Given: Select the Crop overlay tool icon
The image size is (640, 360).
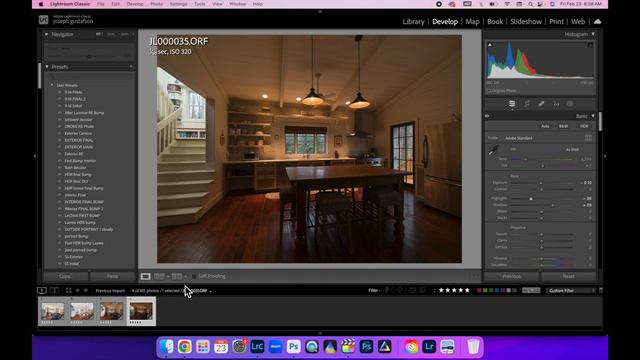Looking at the screenshot, I should [527, 104].
